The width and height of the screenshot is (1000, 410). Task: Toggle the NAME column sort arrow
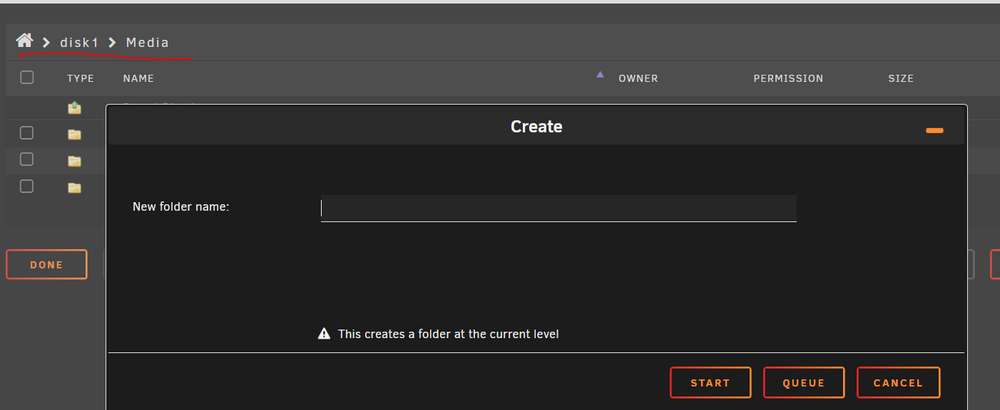pos(599,75)
